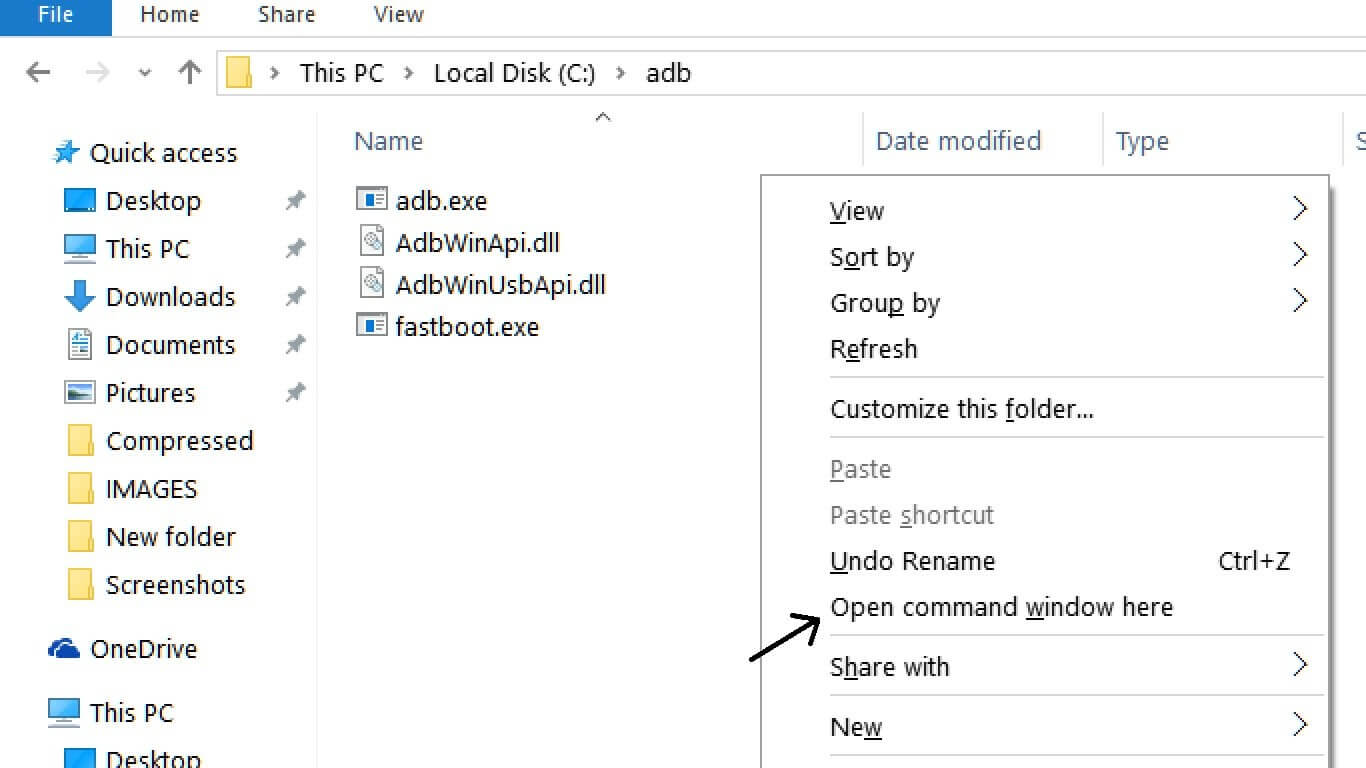Open the Screenshots folder in Quick access

[x=175, y=585]
